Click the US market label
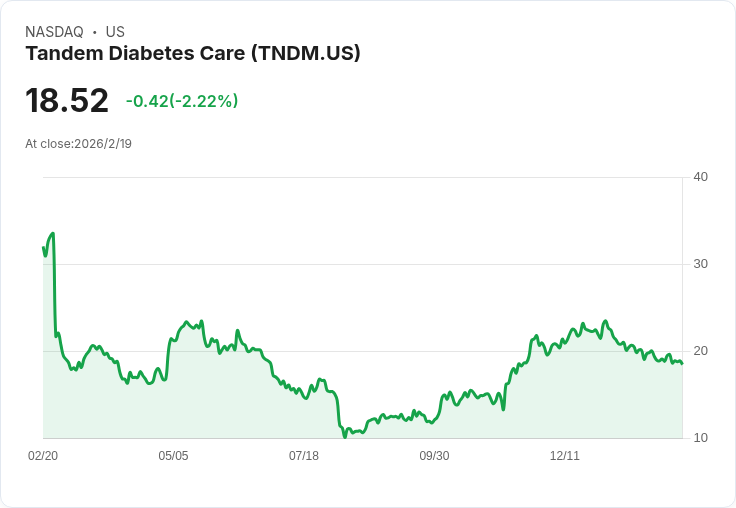The height and width of the screenshot is (508, 736). click(x=115, y=32)
